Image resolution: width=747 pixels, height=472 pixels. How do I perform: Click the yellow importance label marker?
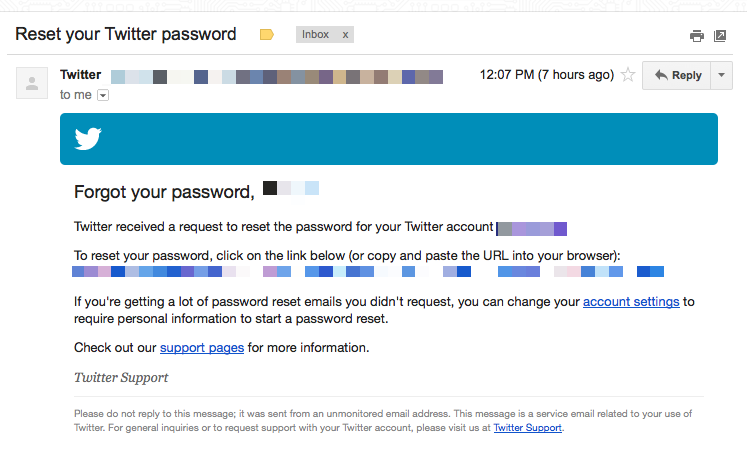click(267, 34)
